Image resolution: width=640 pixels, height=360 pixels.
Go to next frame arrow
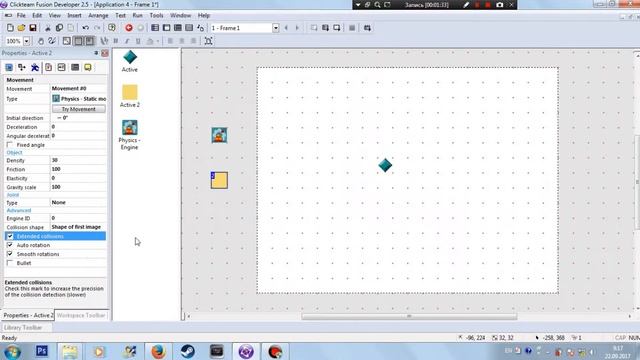[297, 28]
